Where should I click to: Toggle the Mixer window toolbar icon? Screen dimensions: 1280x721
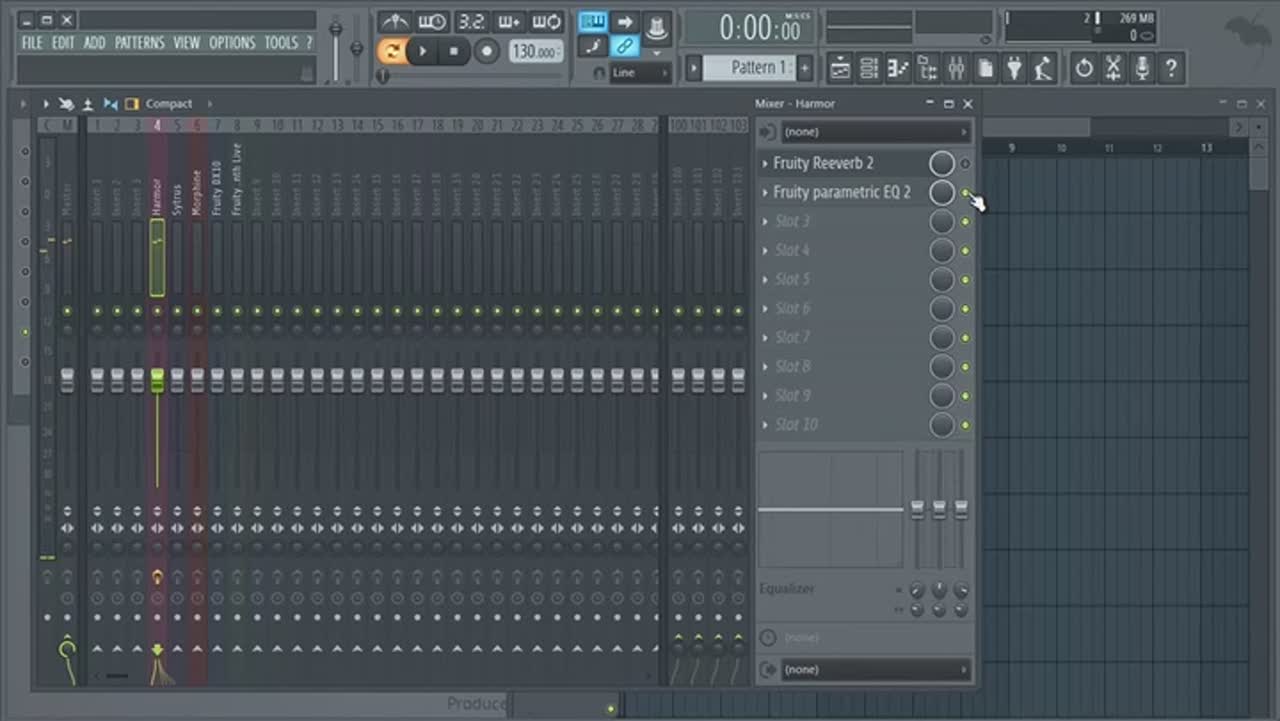(957, 68)
